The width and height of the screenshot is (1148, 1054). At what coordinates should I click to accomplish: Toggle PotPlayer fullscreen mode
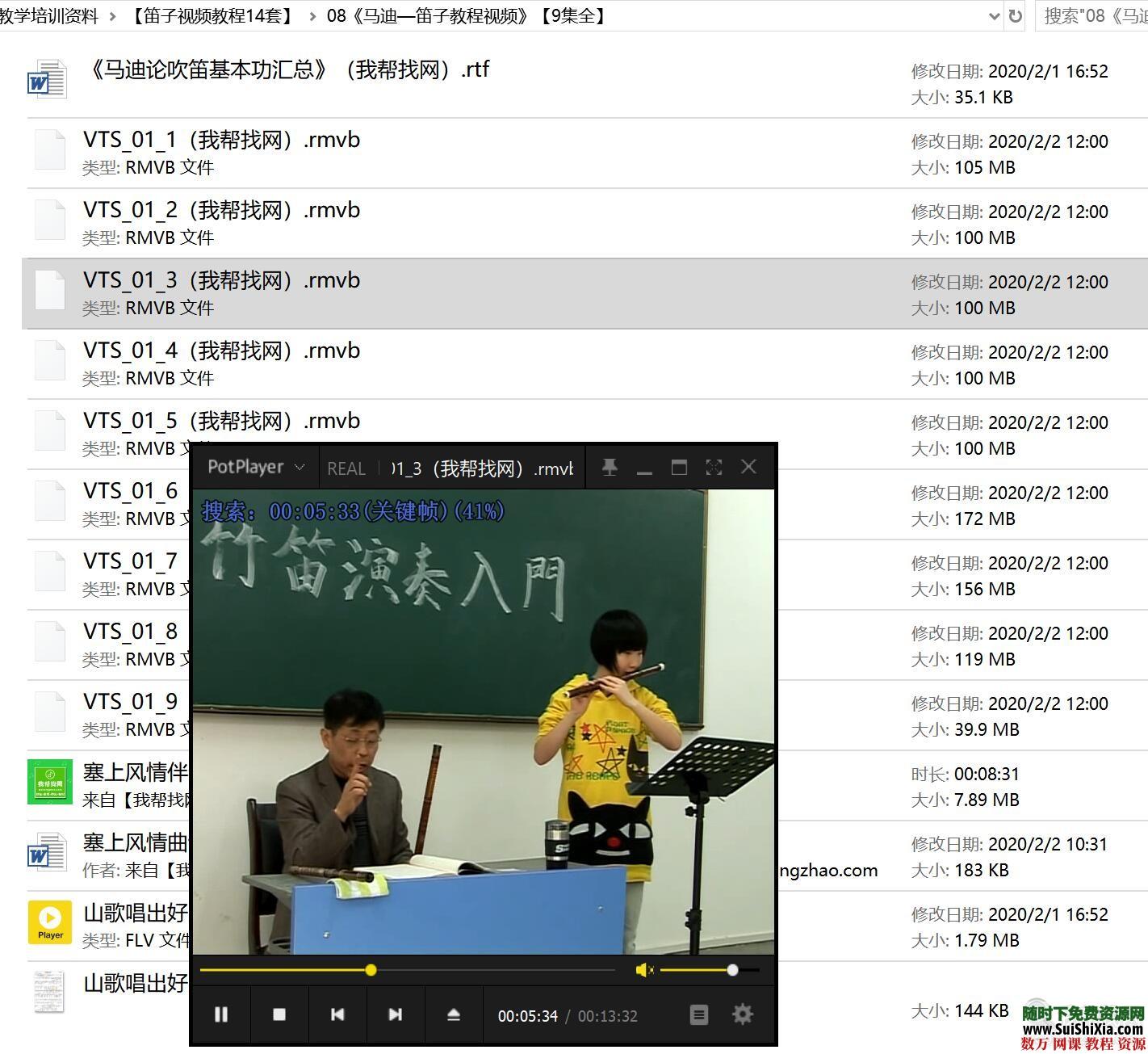[714, 467]
